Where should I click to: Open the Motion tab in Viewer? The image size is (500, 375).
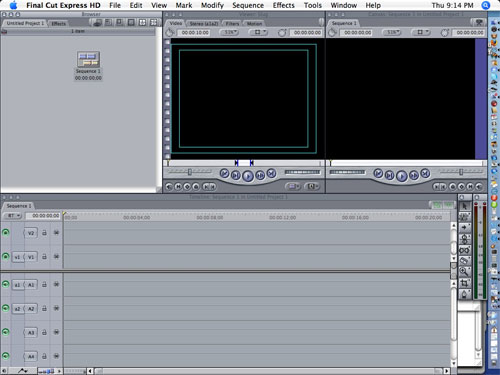(x=254, y=24)
